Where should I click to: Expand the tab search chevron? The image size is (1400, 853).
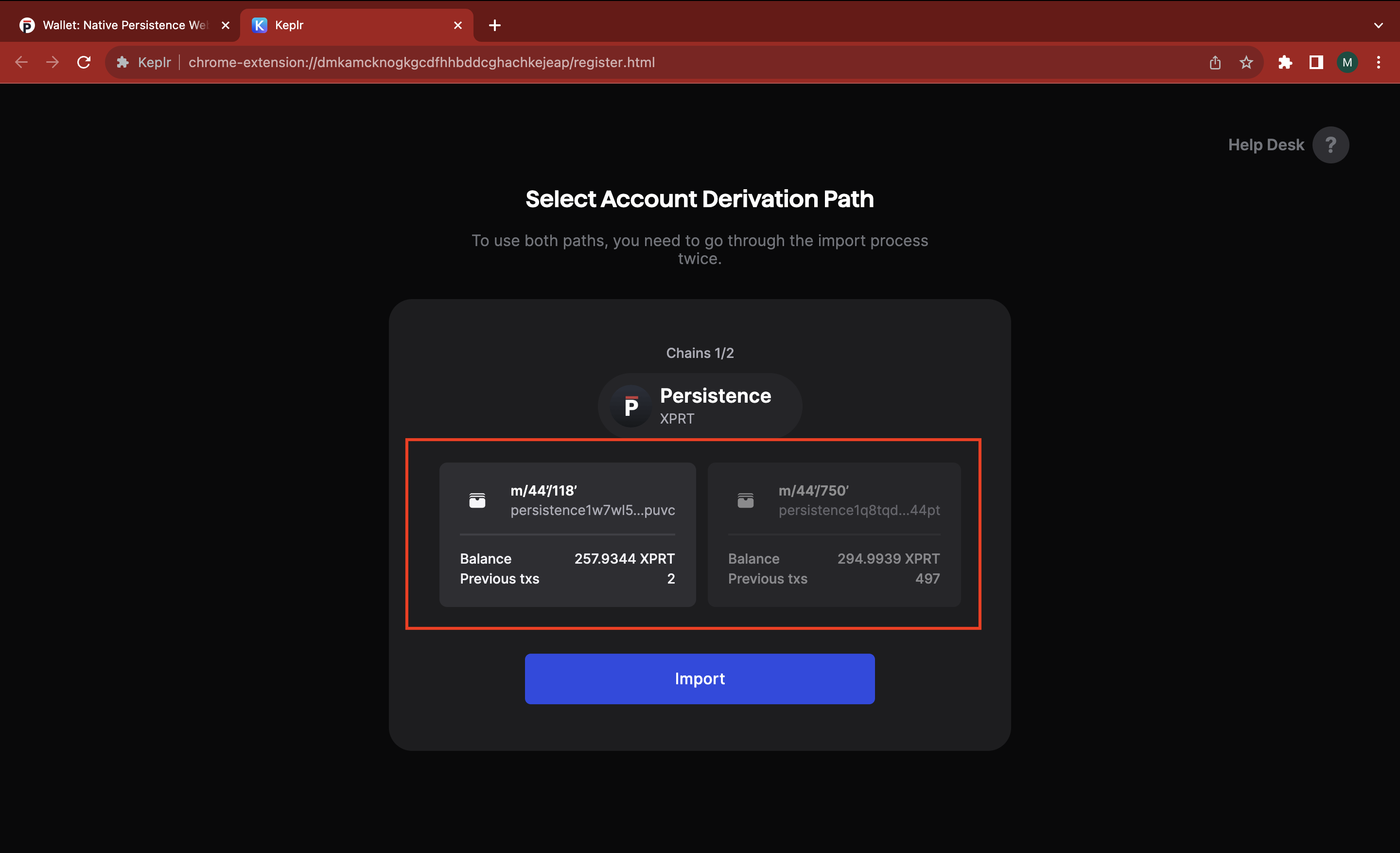click(x=1378, y=25)
